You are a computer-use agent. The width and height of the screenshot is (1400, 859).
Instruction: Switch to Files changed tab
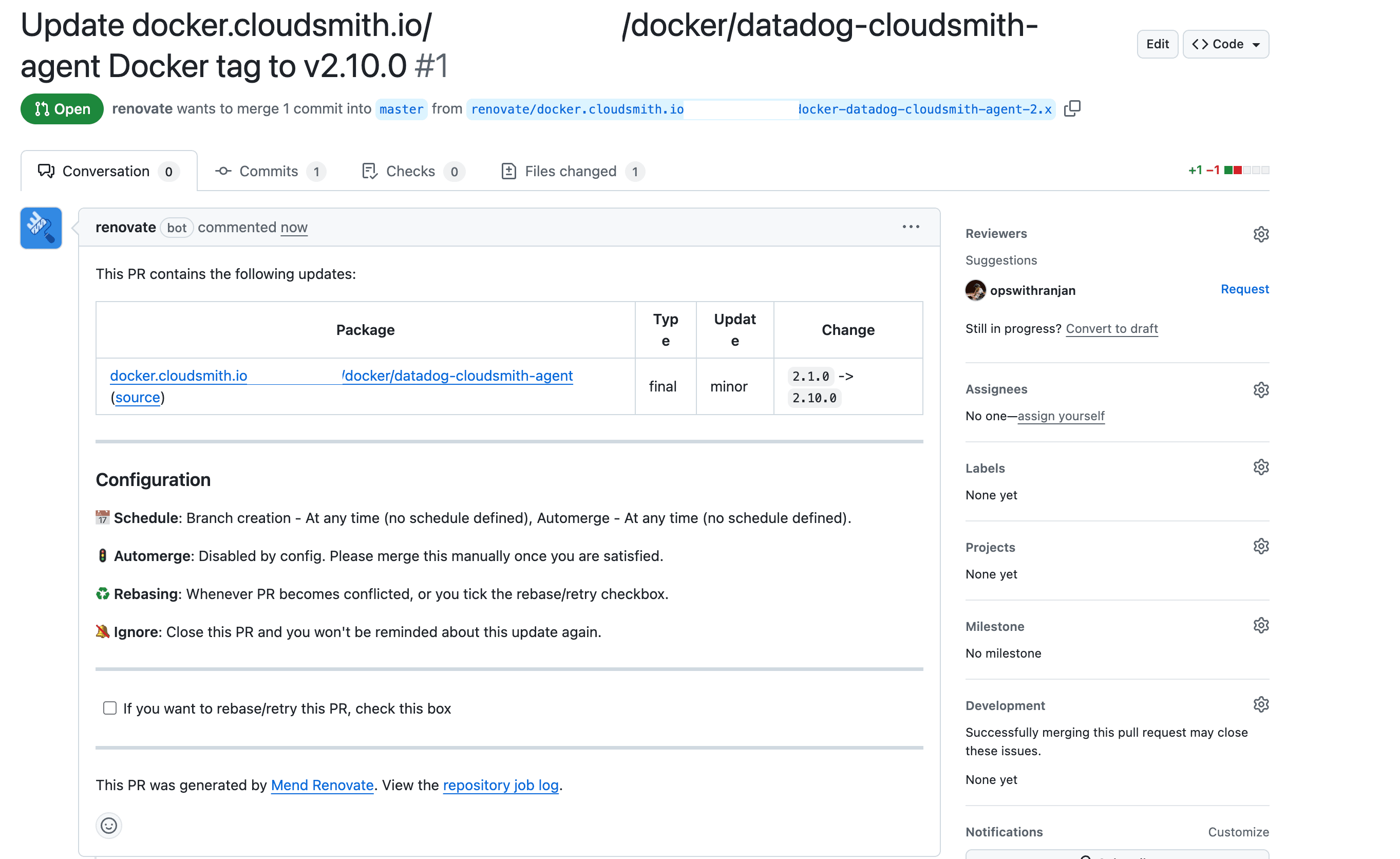572,171
